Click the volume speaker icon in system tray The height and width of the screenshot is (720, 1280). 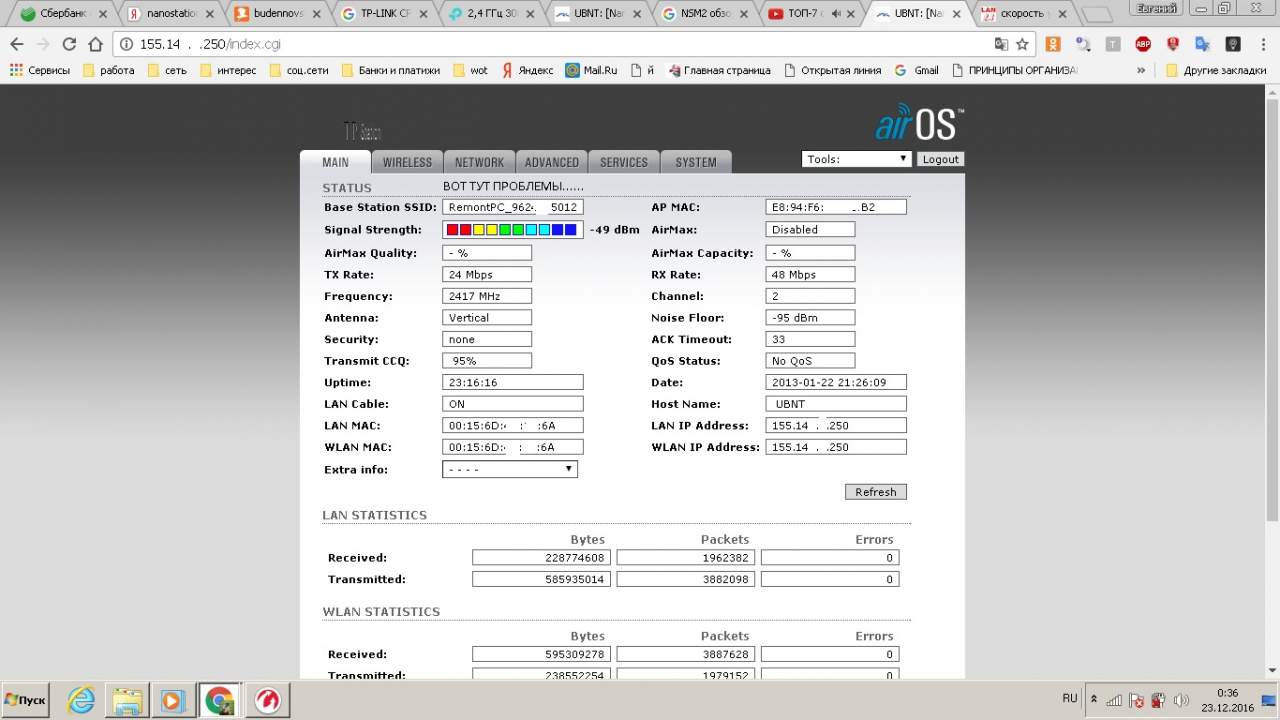1181,700
